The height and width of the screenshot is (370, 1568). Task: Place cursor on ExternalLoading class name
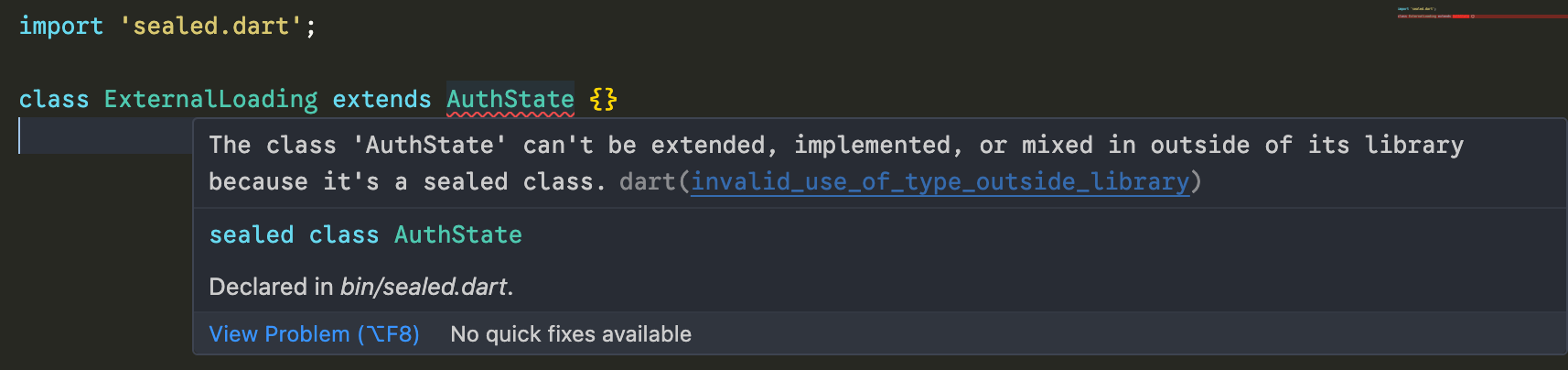coord(210,99)
